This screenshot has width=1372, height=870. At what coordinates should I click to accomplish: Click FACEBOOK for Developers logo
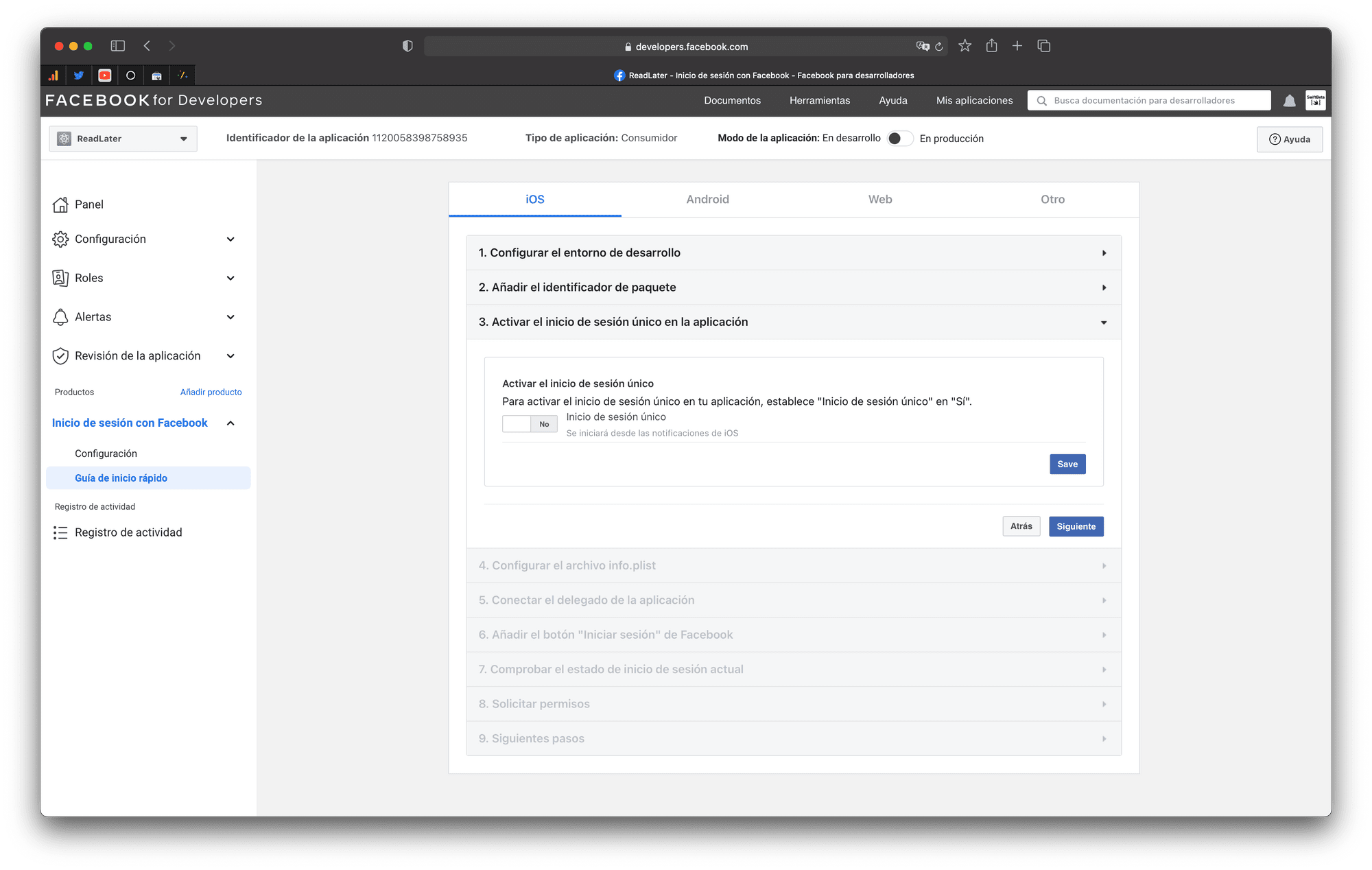pos(154,100)
